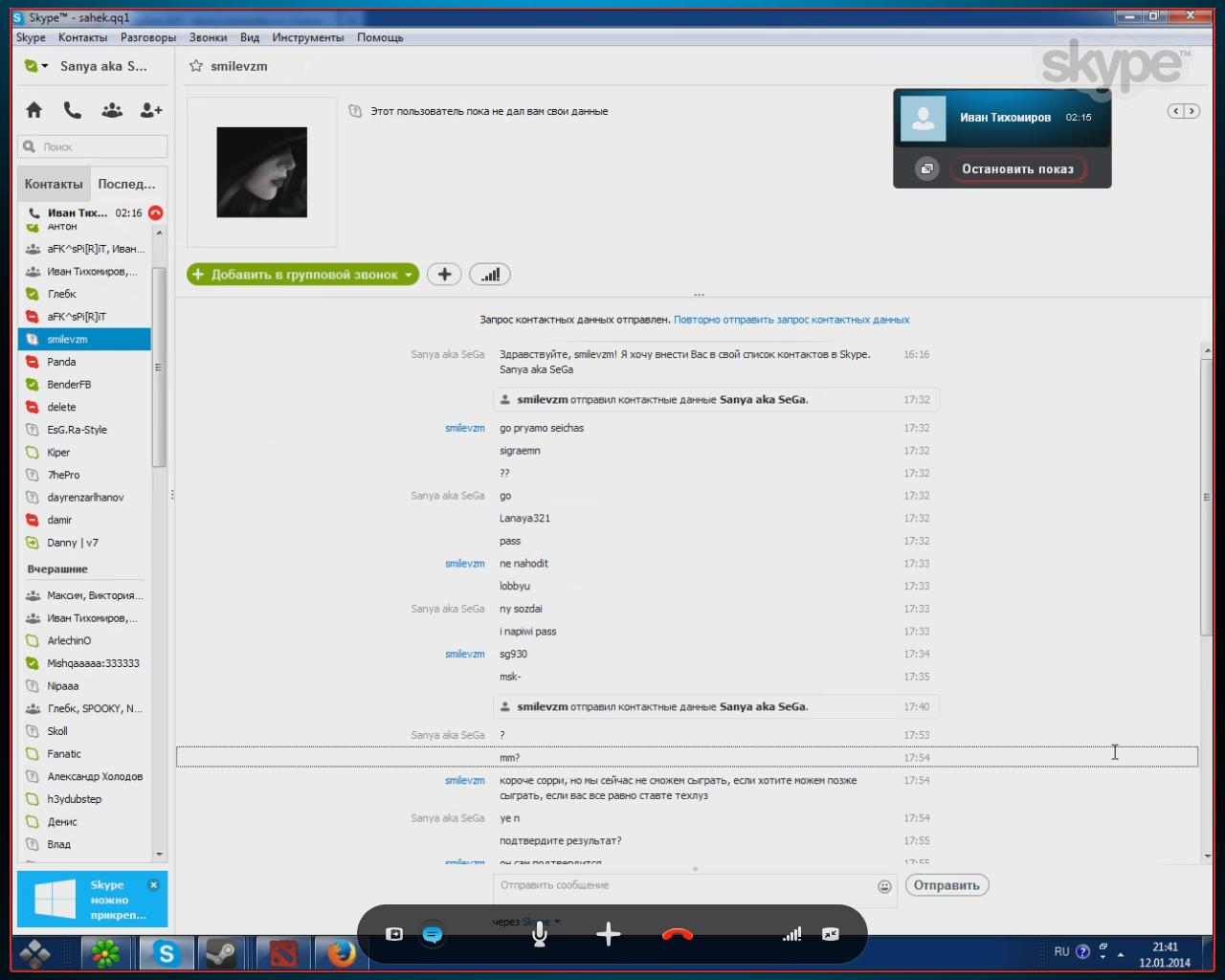
Task: Click Повторно отправить запрос контактных данных link
Action: pyautogui.click(x=791, y=320)
